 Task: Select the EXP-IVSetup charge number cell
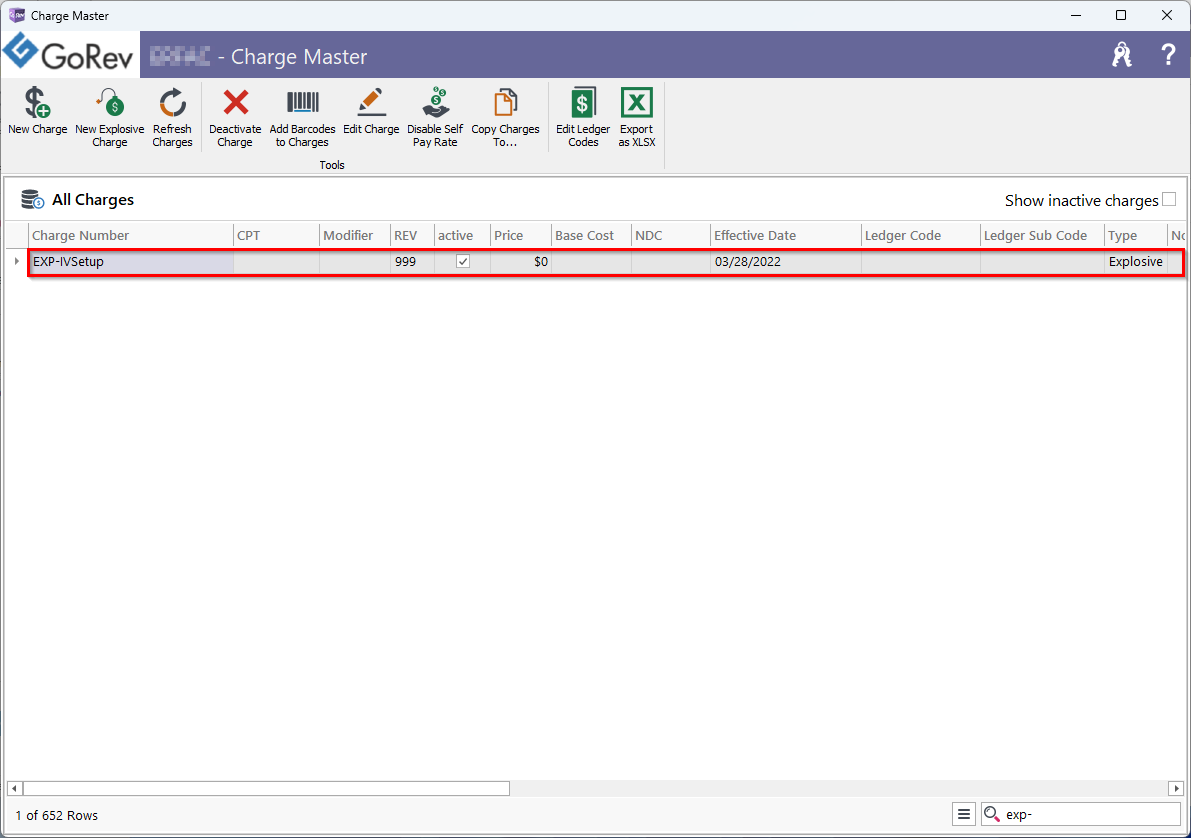[x=131, y=261]
